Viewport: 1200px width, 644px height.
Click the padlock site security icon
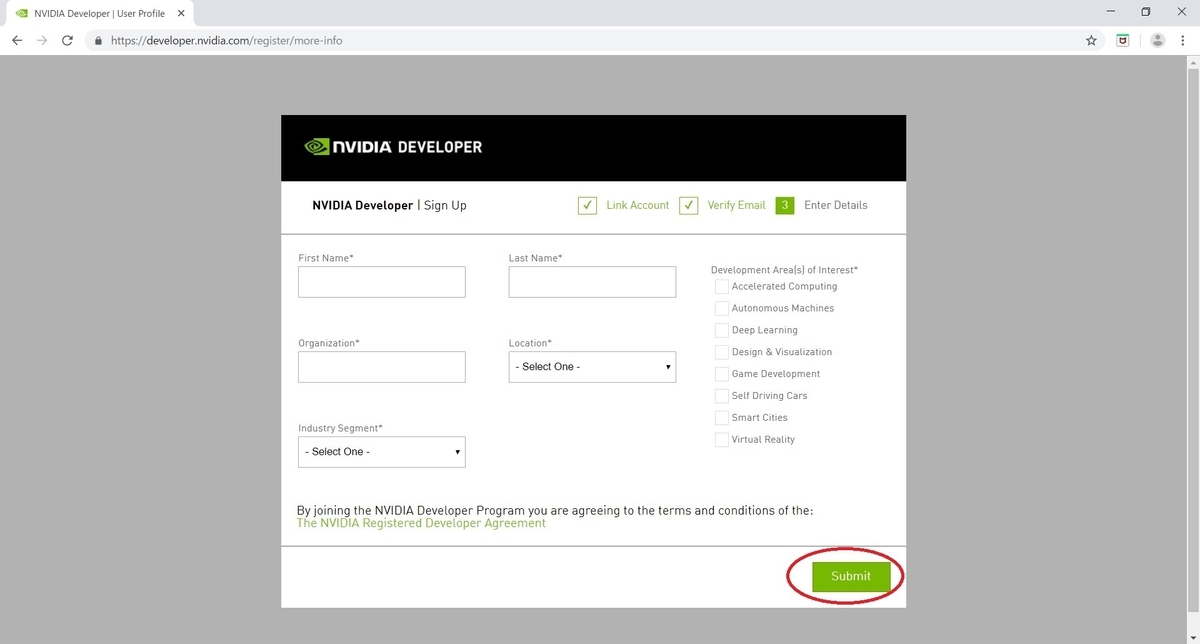pyautogui.click(x=98, y=41)
